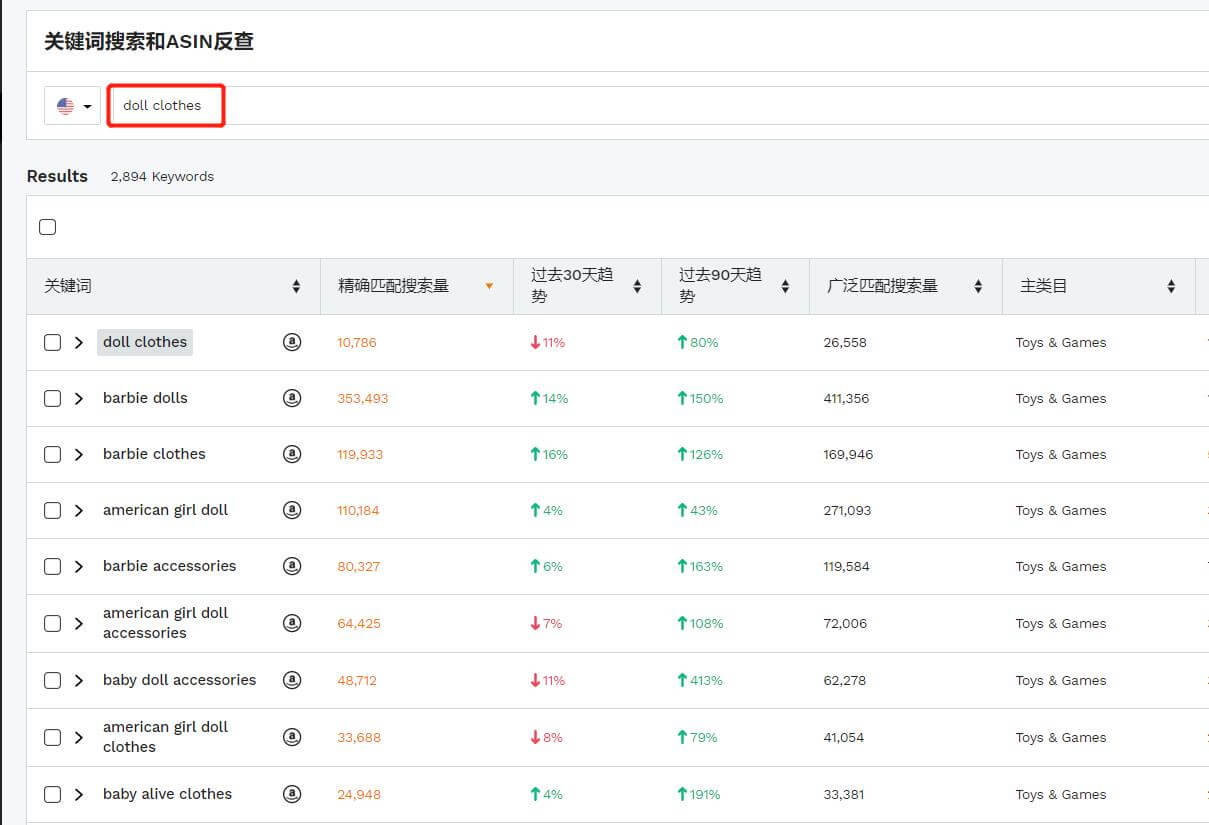The height and width of the screenshot is (825, 1209).
Task: Click the 关键词搜索和ASIN反查 heading
Action: [x=149, y=41]
